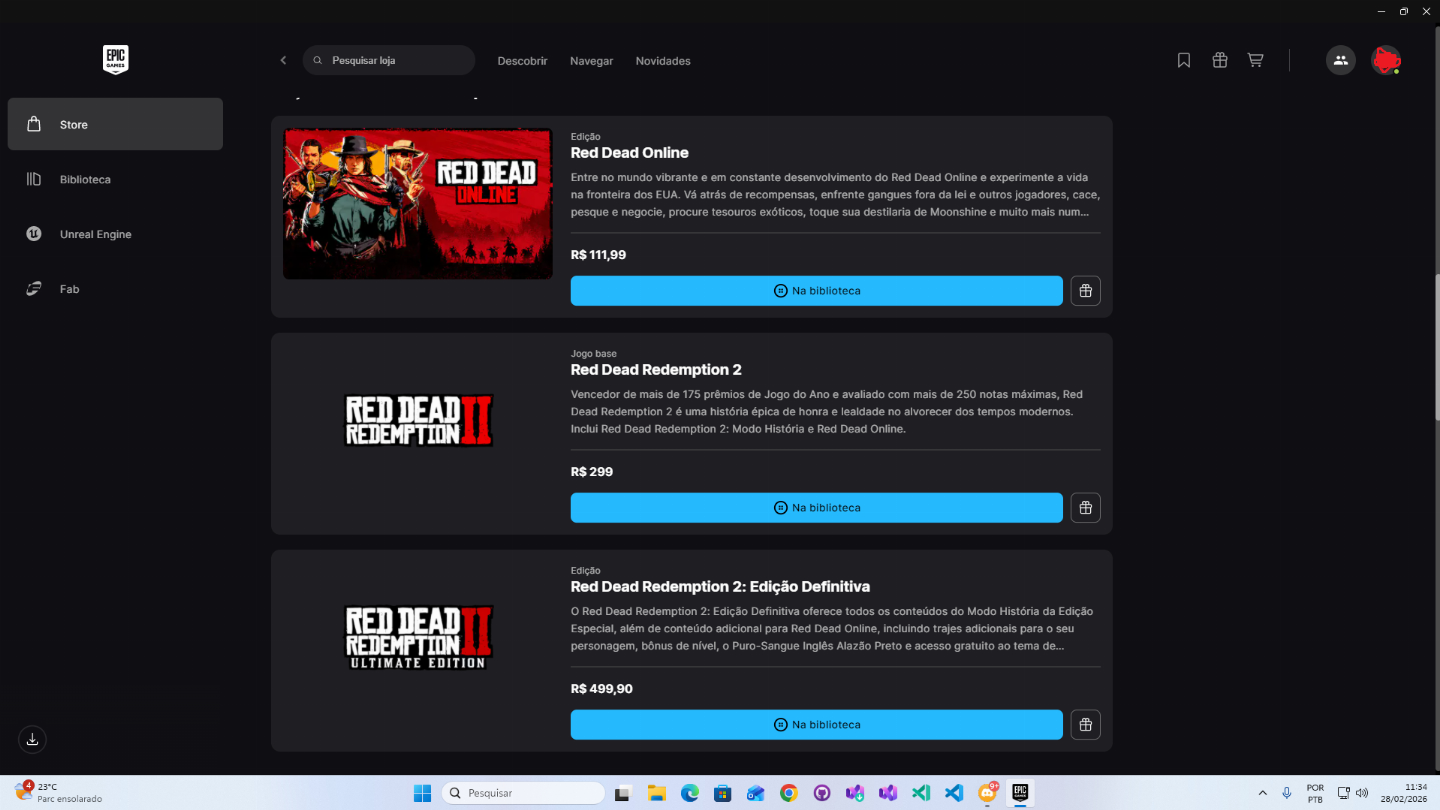1440x810 pixels.
Task: Open Fab marketplace in sidebar
Action: pyautogui.click(x=115, y=289)
